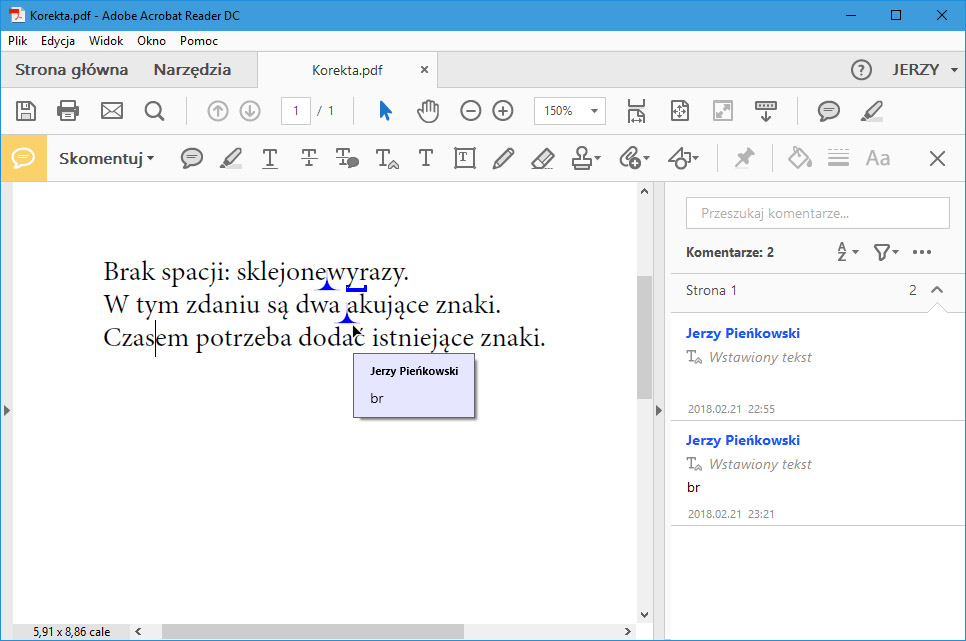966x641 pixels.
Task: Click the zoom in plus icon
Action: pos(503,111)
